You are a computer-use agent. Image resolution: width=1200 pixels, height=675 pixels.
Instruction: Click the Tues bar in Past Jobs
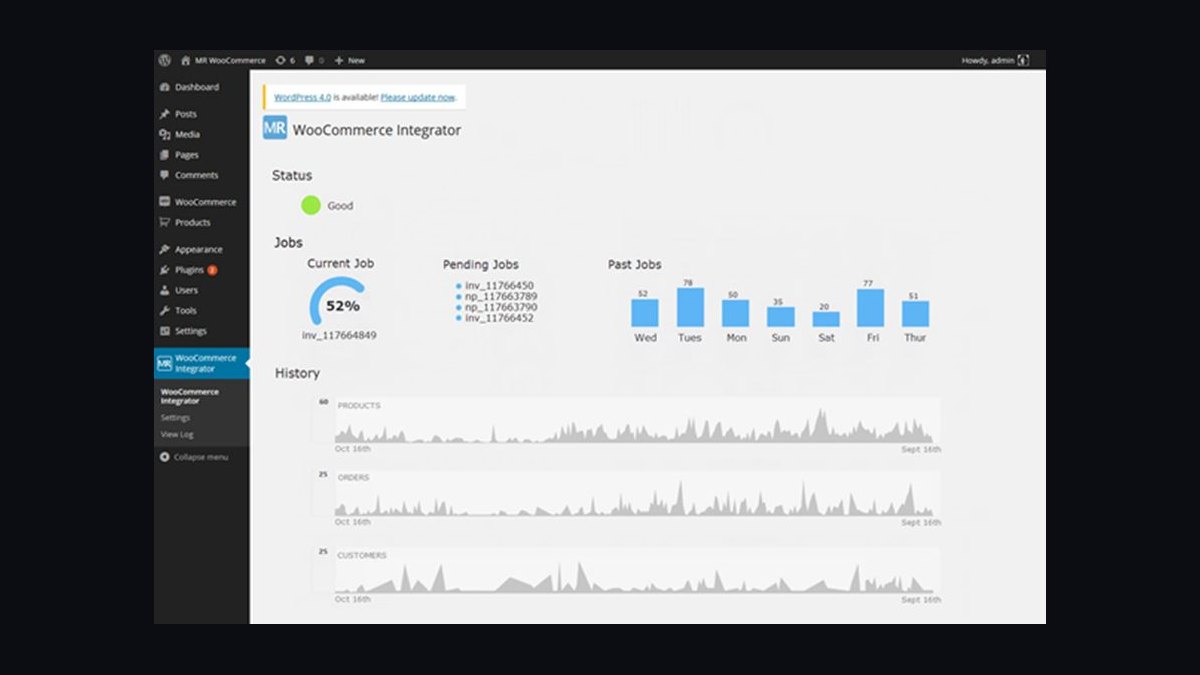690,308
